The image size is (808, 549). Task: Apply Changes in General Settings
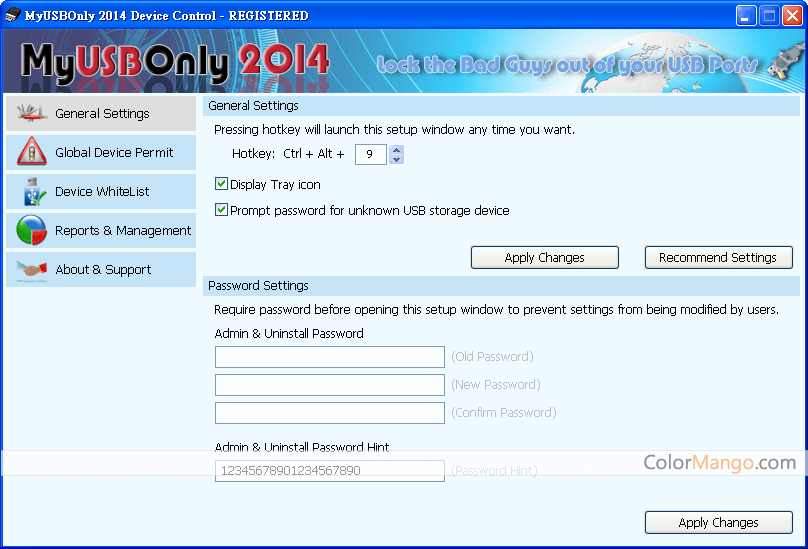click(545, 257)
